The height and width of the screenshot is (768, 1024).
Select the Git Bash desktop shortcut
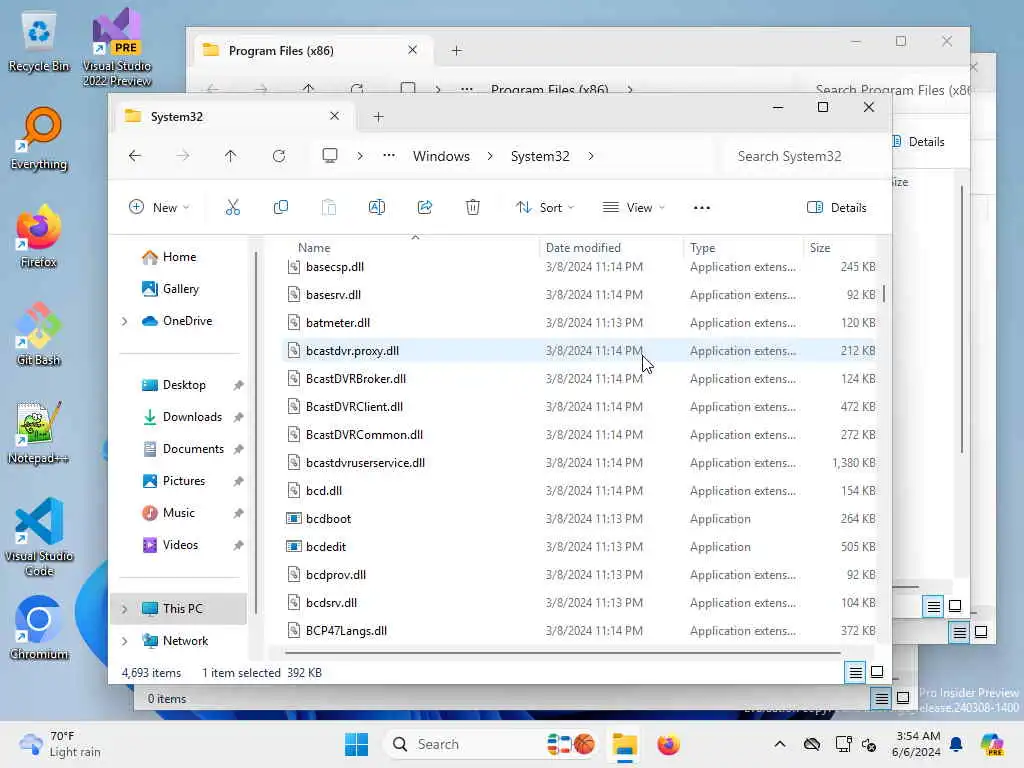click(x=39, y=334)
